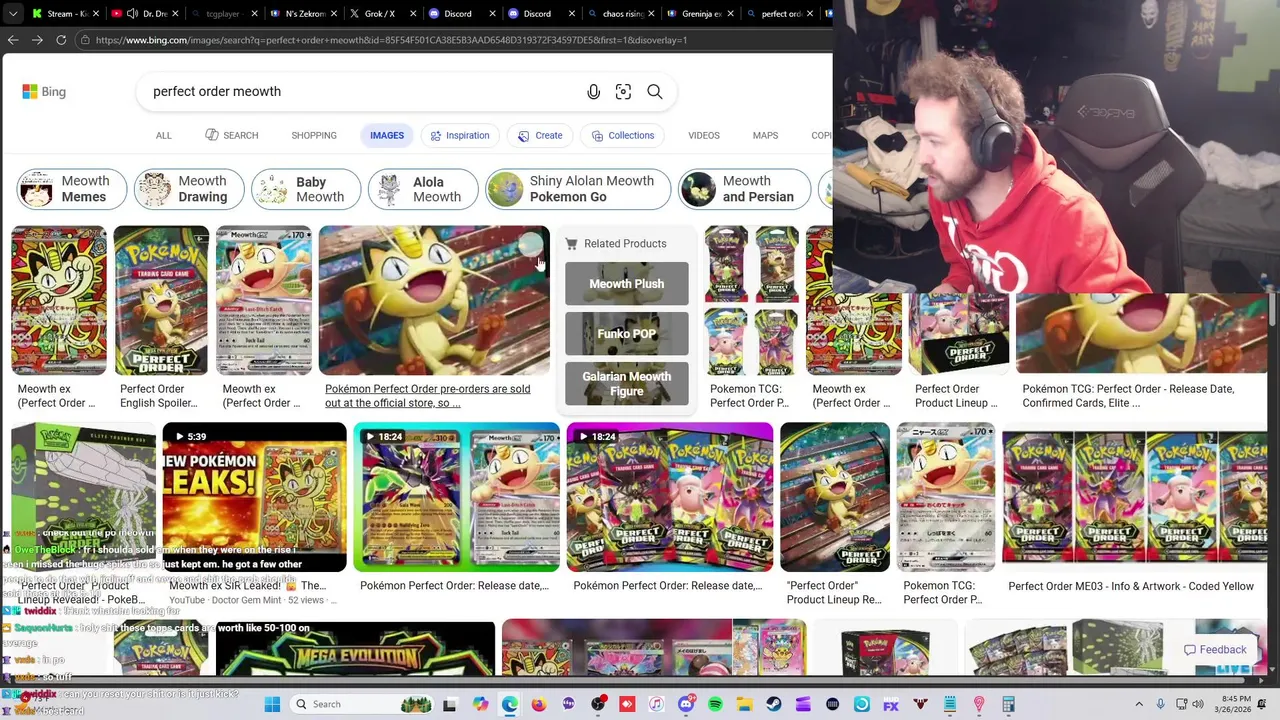Click the Alola Meowth suggestion chip

pos(423,189)
